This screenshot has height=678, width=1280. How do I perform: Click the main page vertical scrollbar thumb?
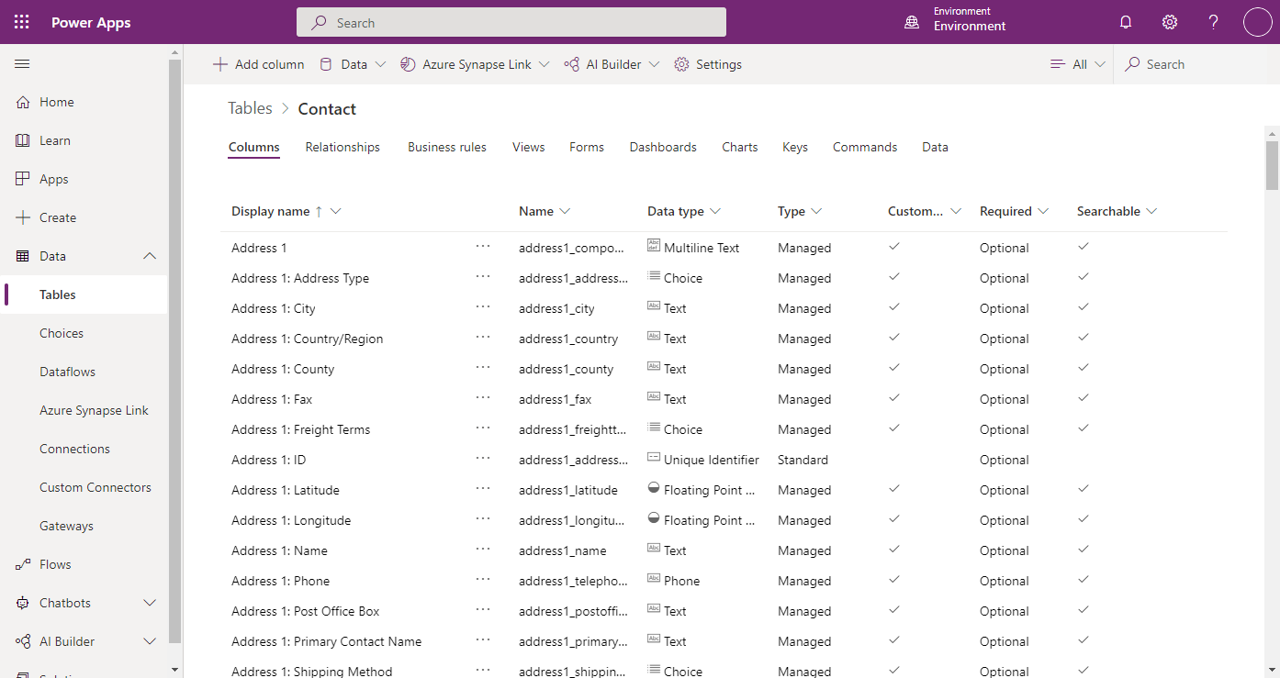[1272, 165]
